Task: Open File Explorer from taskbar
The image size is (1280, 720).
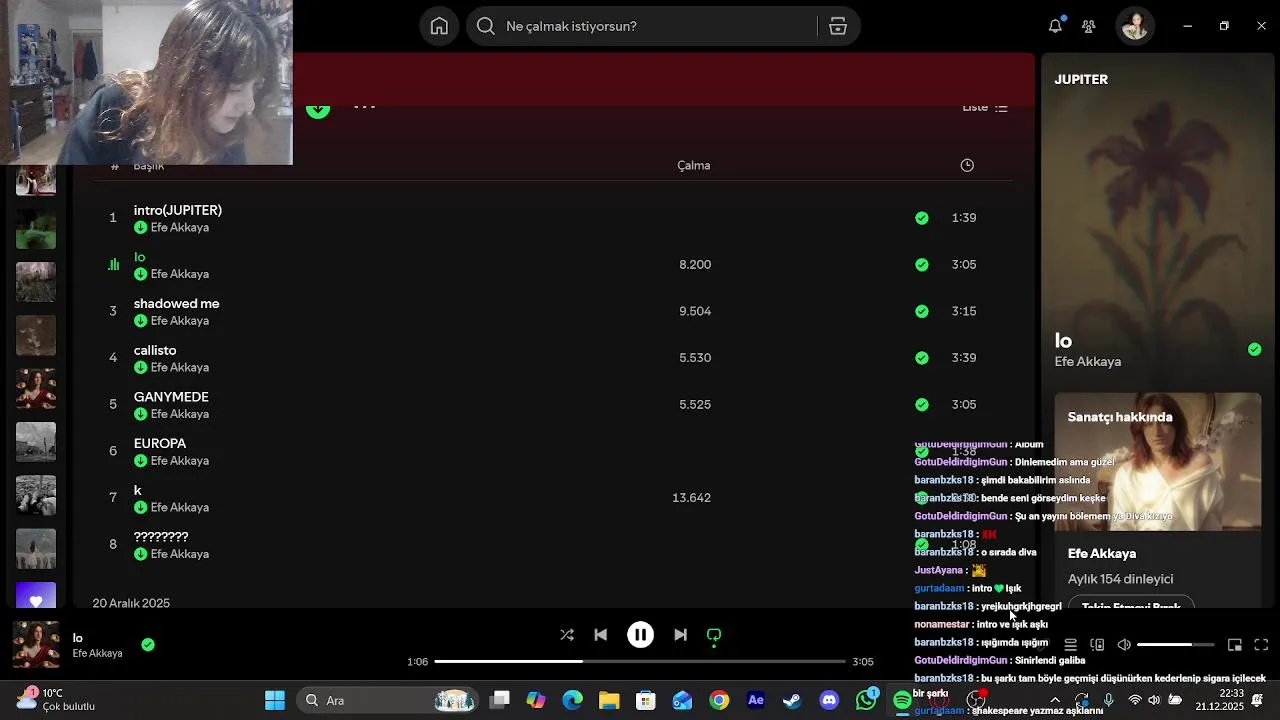Action: (x=609, y=700)
